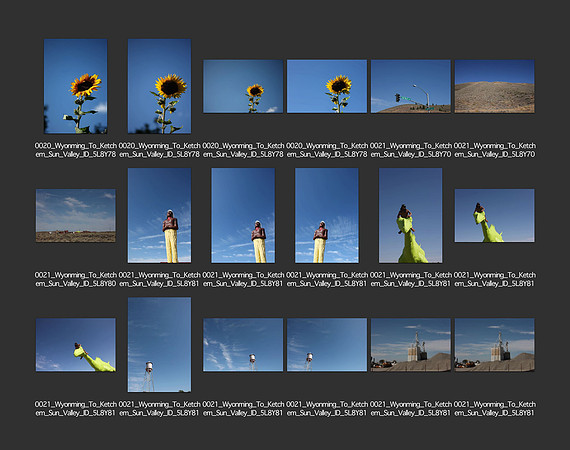Image resolution: width=570 pixels, height=450 pixels.
Task: Select the traffic light and streetlamp thumbnail
Action: tap(411, 87)
